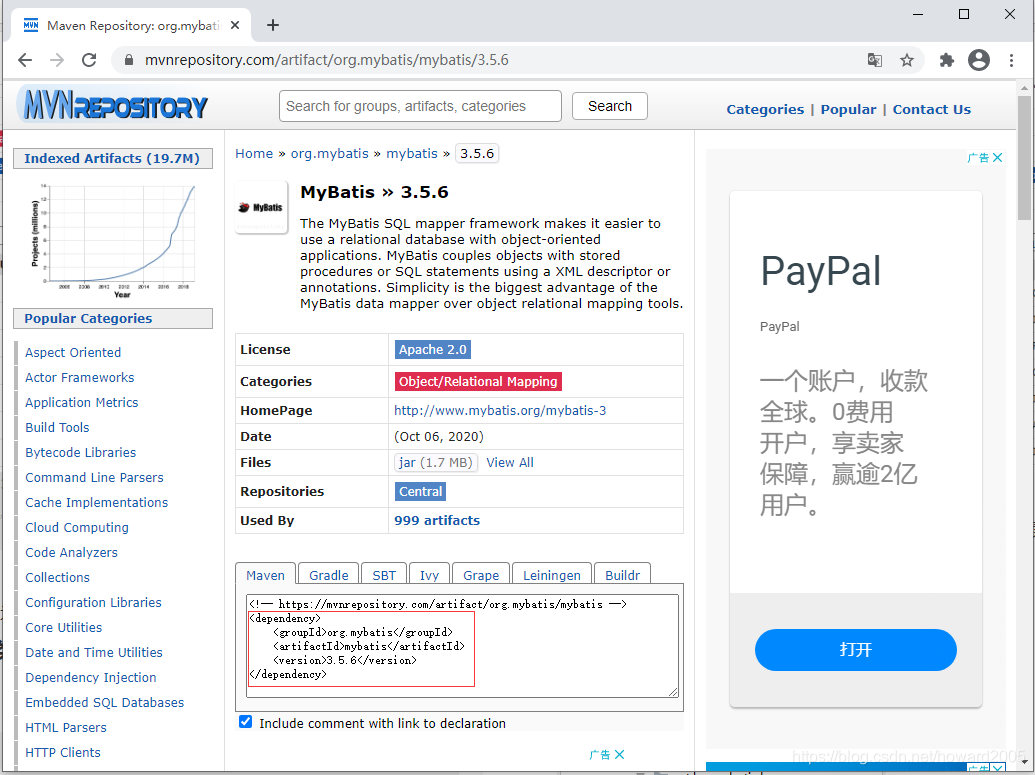The width and height of the screenshot is (1035, 775).
Task: Open the 999 artifacts link
Action: 437,520
